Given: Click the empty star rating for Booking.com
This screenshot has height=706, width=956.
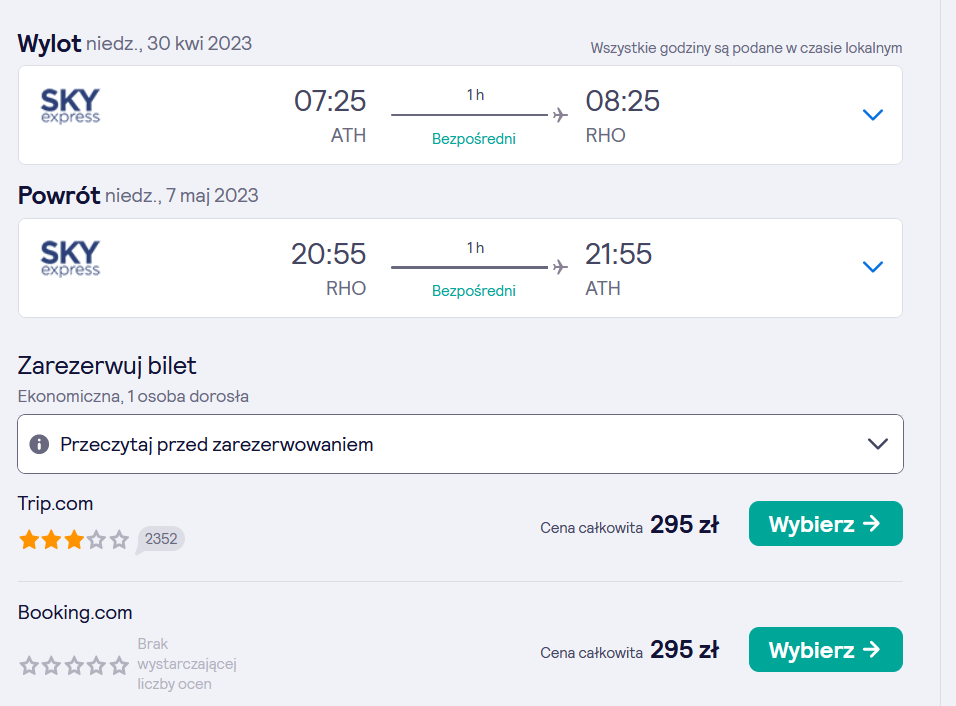Looking at the screenshot, I should coord(74,665).
